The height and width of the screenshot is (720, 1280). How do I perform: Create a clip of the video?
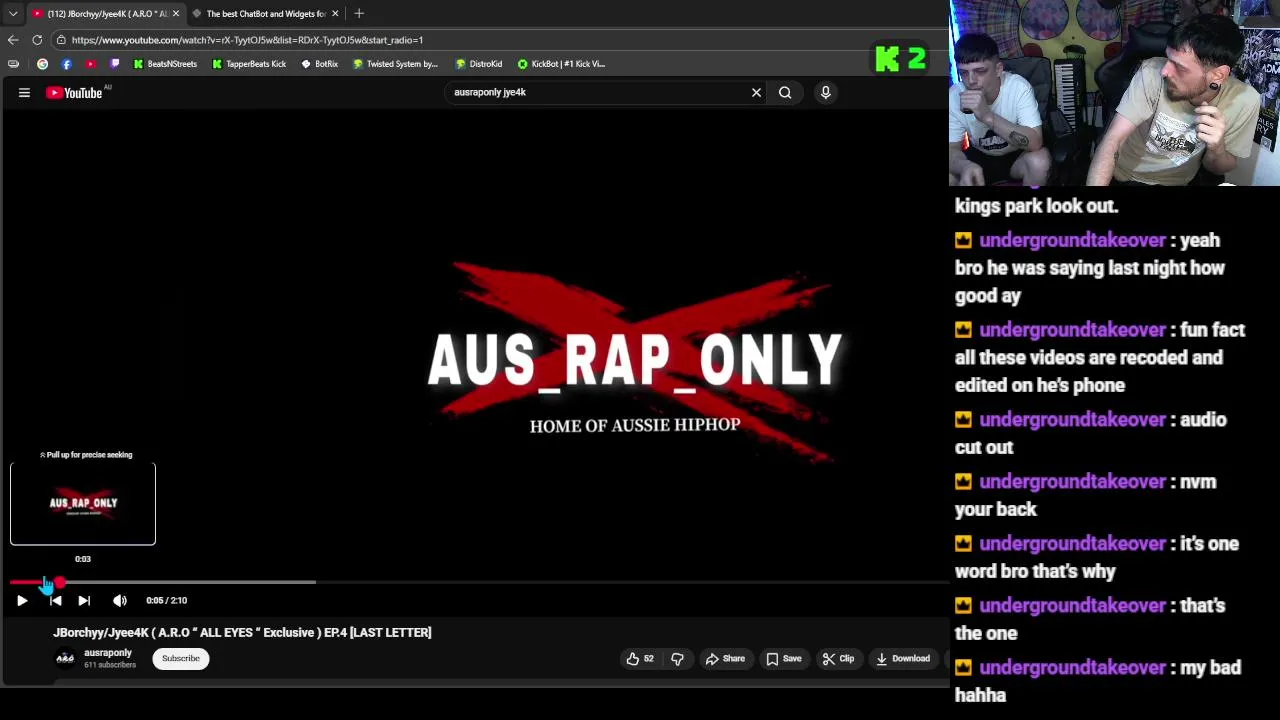[838, 658]
